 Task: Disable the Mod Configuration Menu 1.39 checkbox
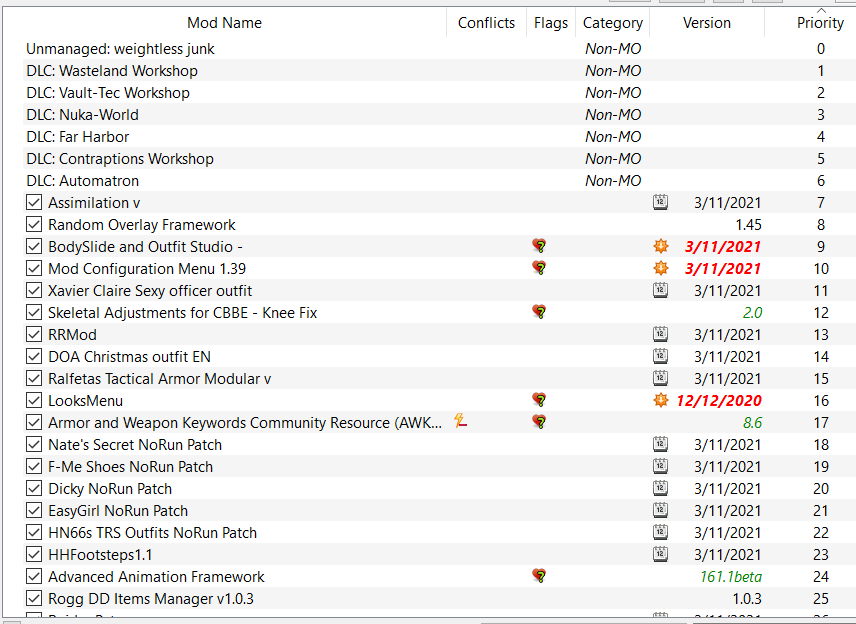[x=34, y=269]
